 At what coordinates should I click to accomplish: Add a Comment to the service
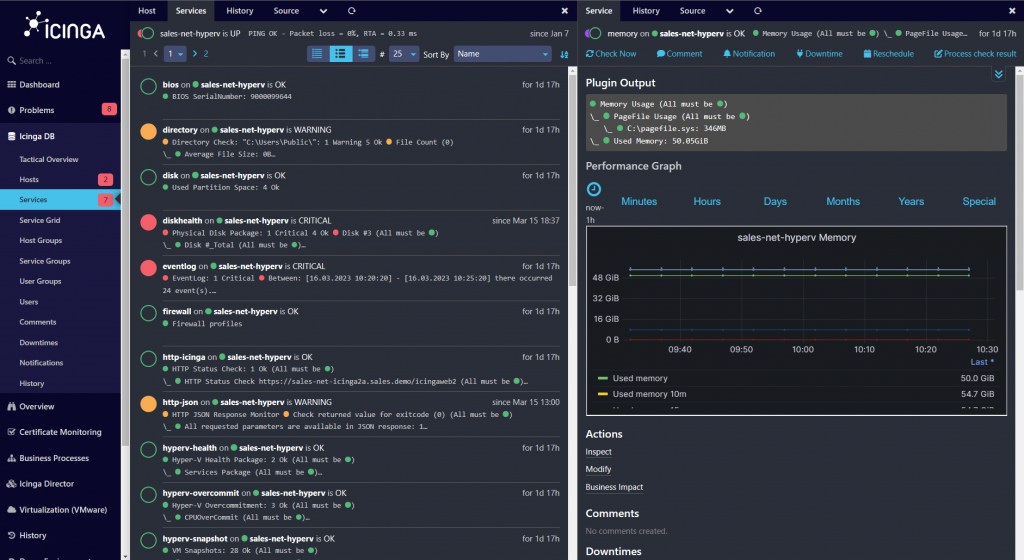point(679,54)
